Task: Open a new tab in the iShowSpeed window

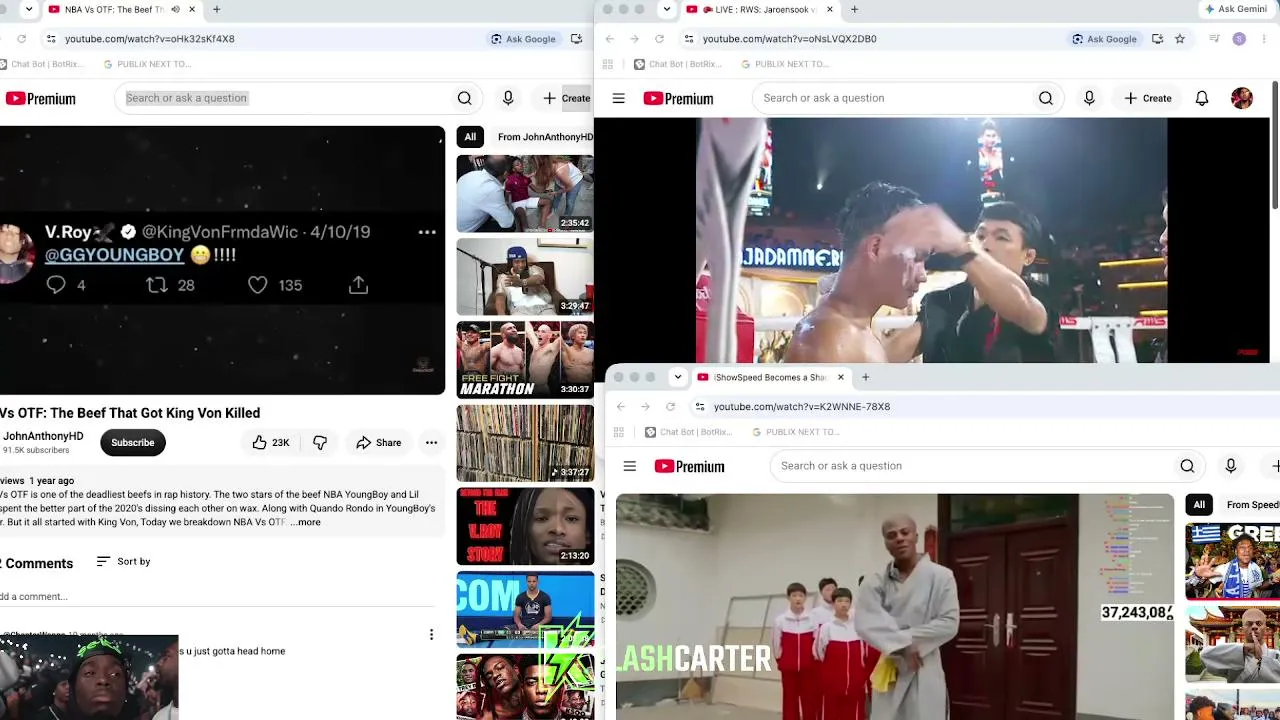Action: tap(865, 377)
